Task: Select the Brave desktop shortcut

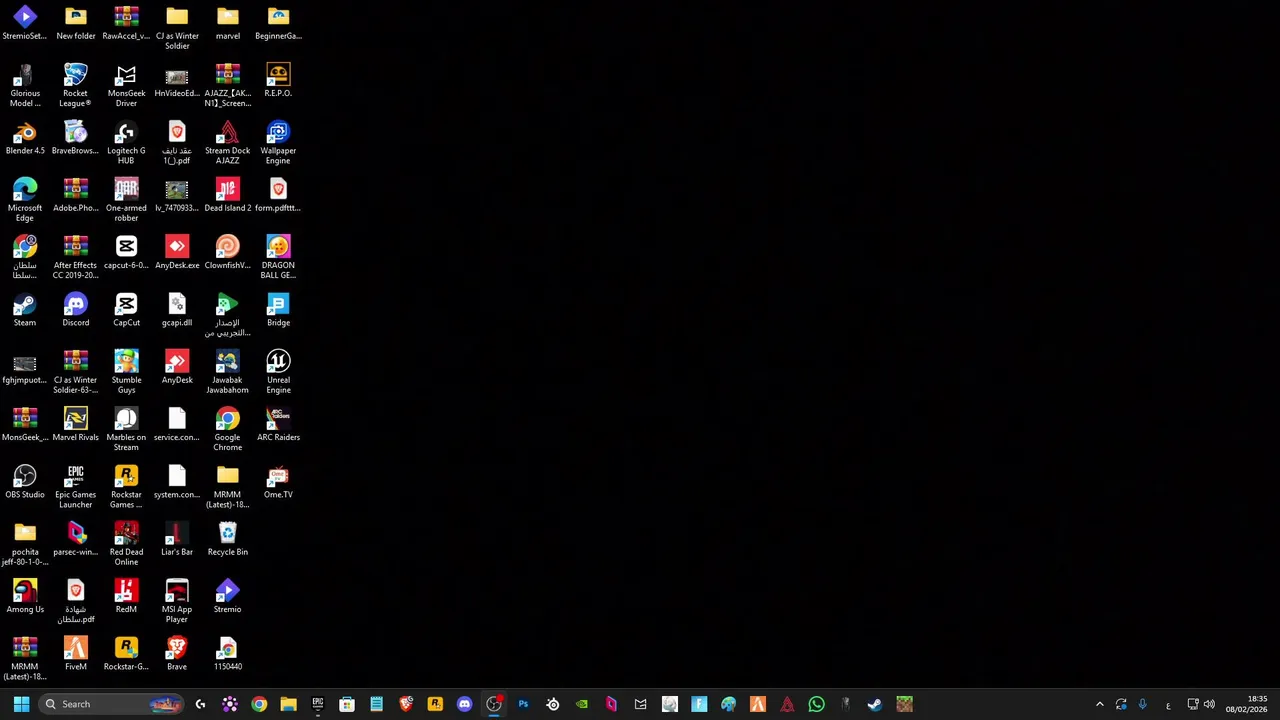Action: click(177, 654)
